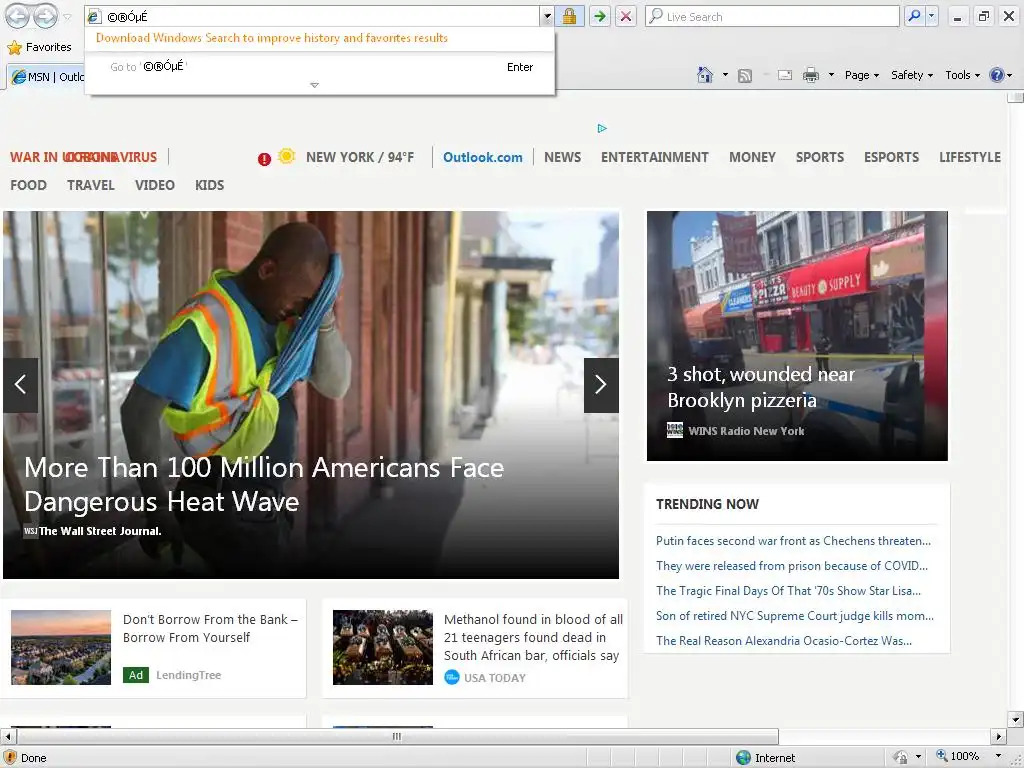Click the green Go arrow button

pyautogui.click(x=599, y=16)
